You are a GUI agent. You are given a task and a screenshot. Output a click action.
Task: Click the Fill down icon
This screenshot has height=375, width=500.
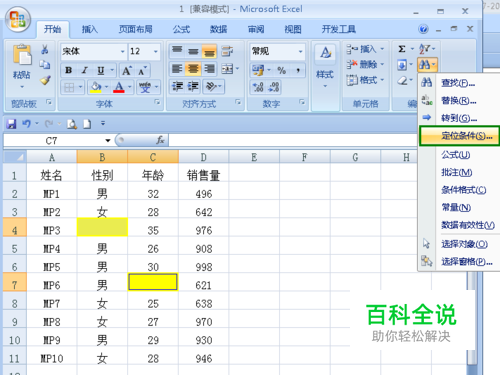click(402, 65)
